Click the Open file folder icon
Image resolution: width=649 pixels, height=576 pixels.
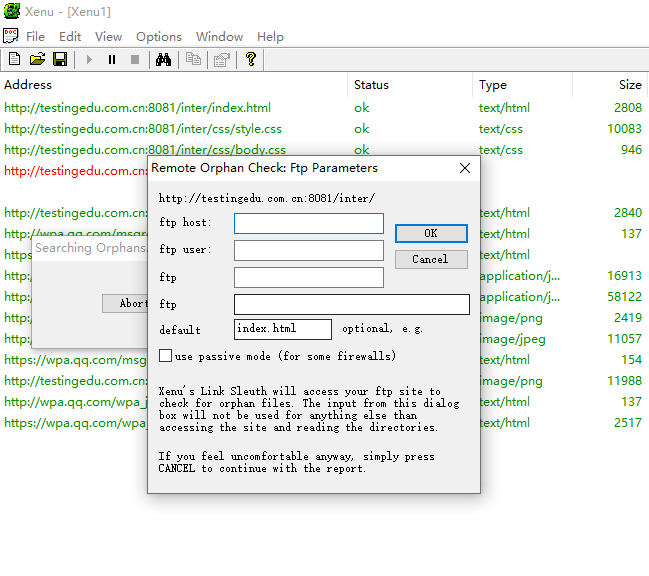[37, 60]
